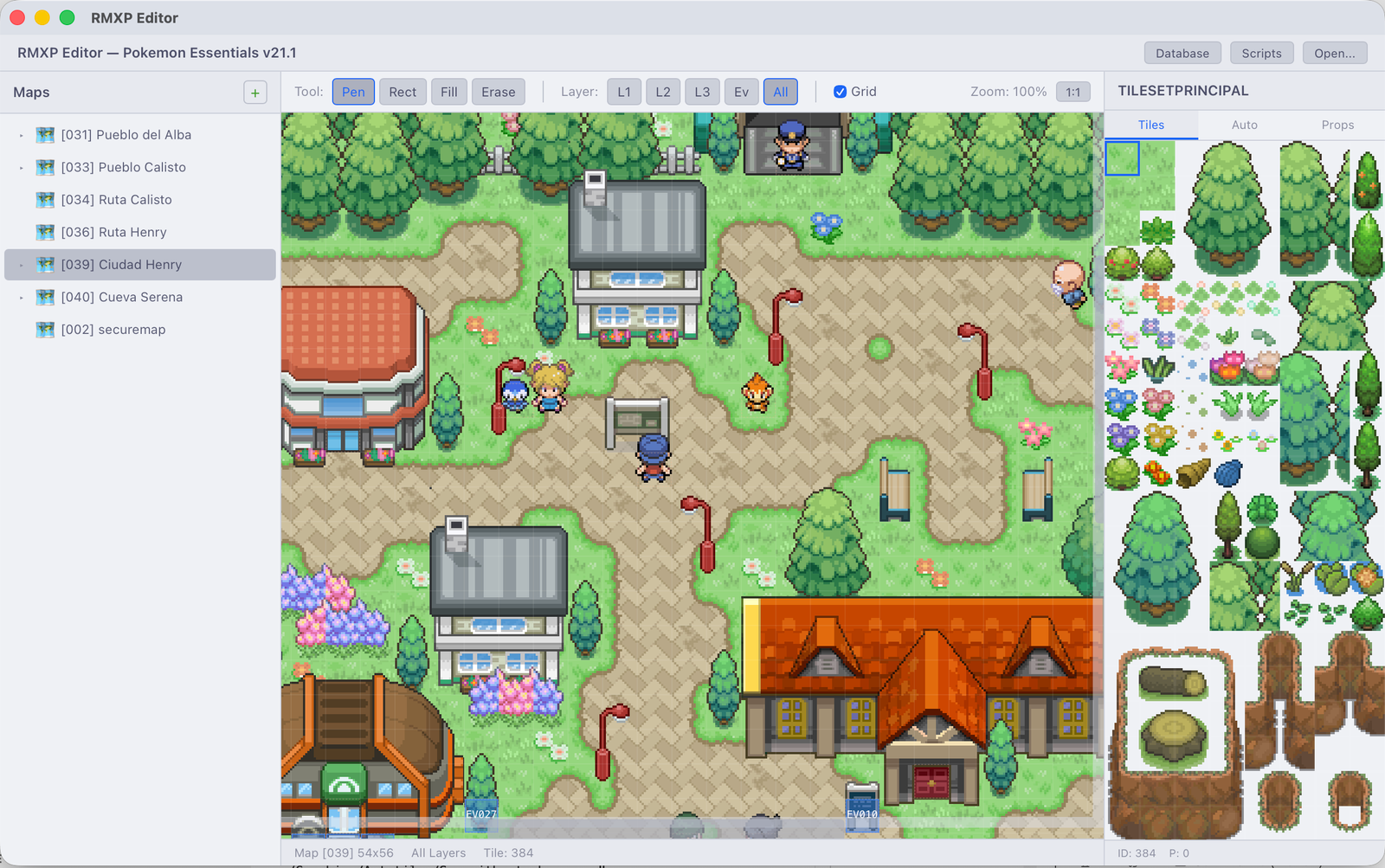Click the add new map icon
1385x868 pixels.
coord(254,92)
